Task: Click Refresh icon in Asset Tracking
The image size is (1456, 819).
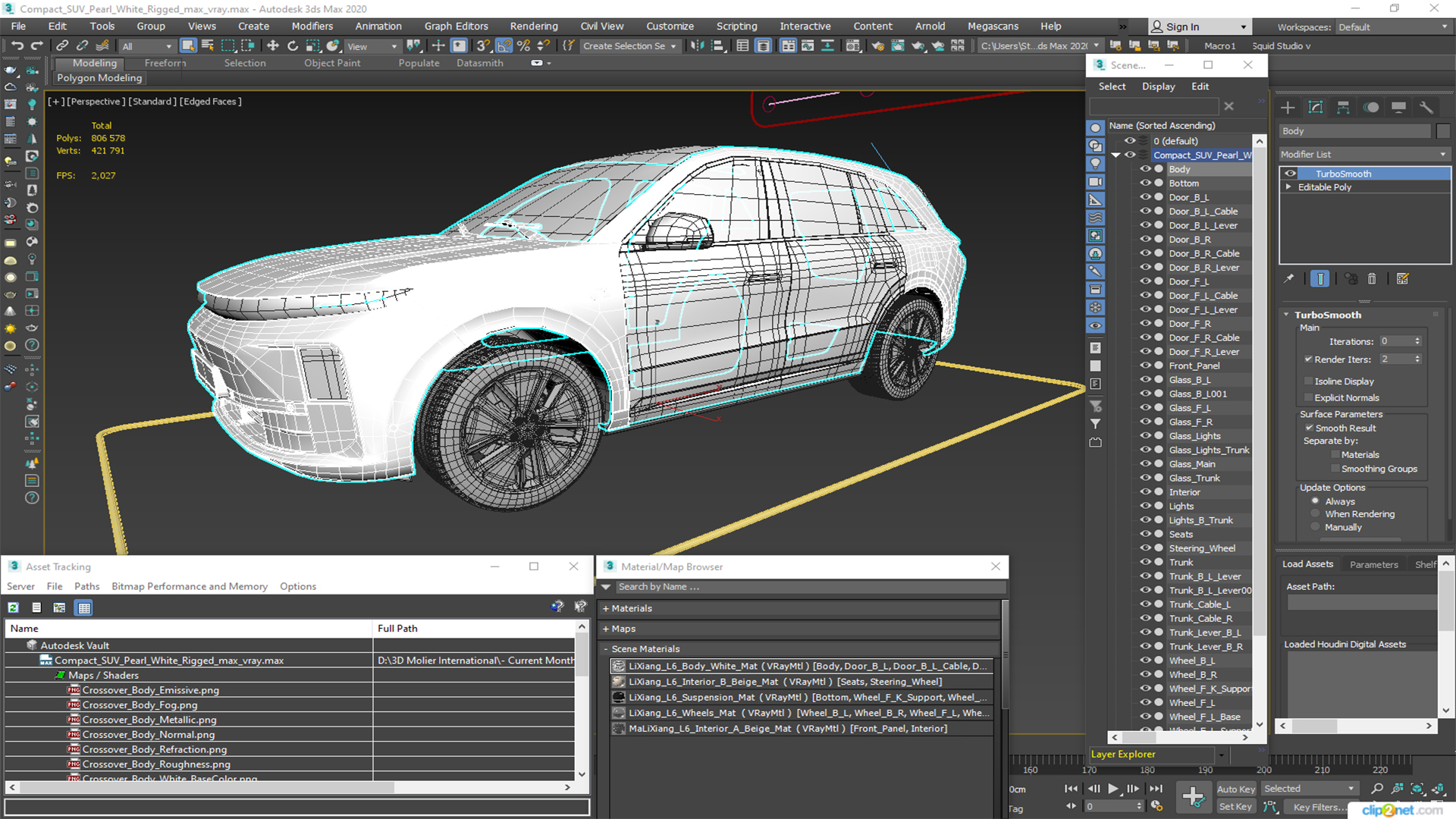Action: pyautogui.click(x=14, y=607)
